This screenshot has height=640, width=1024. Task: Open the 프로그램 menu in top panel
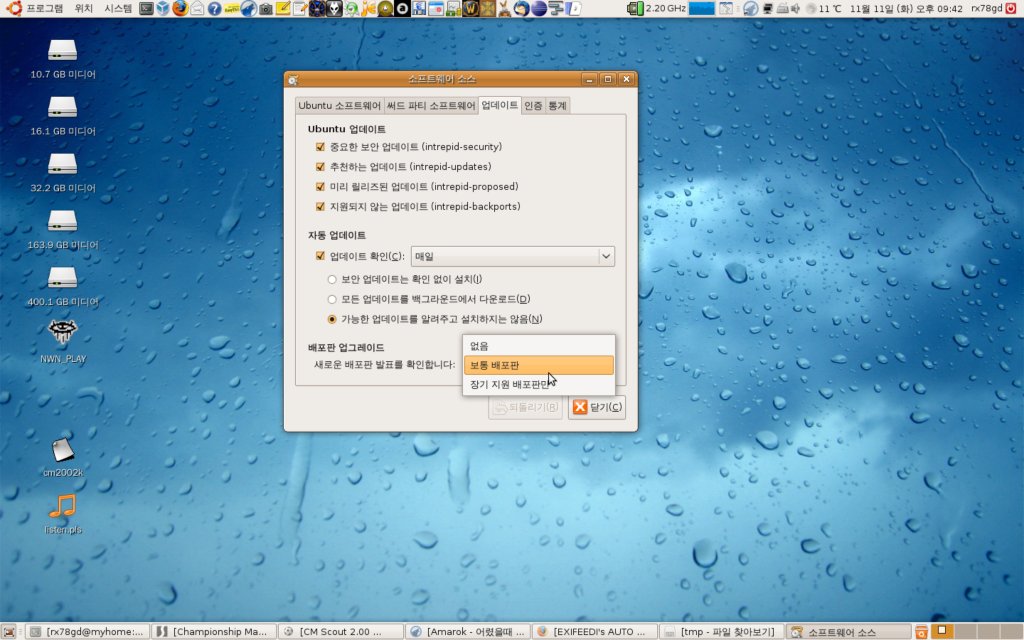tap(44, 8)
